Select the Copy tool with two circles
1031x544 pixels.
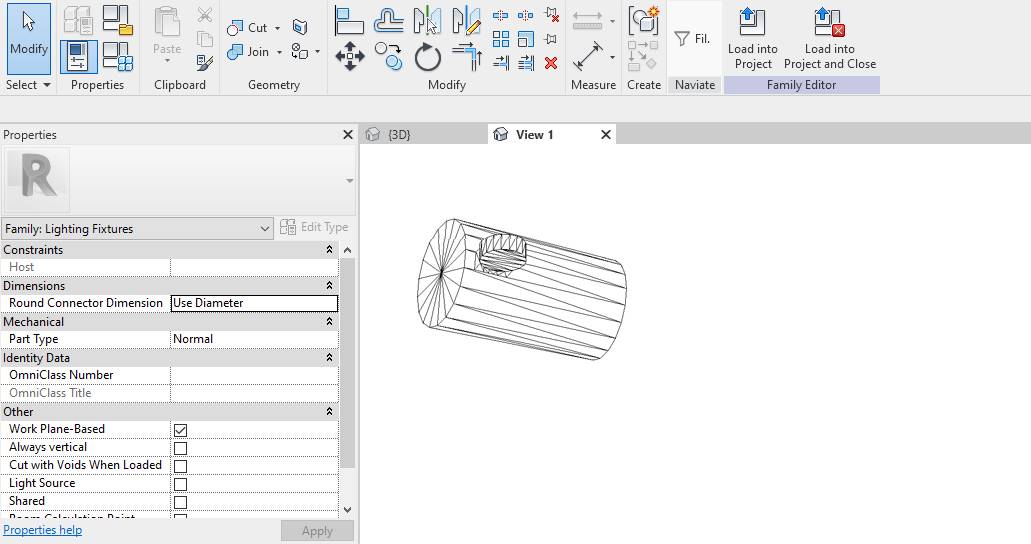(x=389, y=57)
